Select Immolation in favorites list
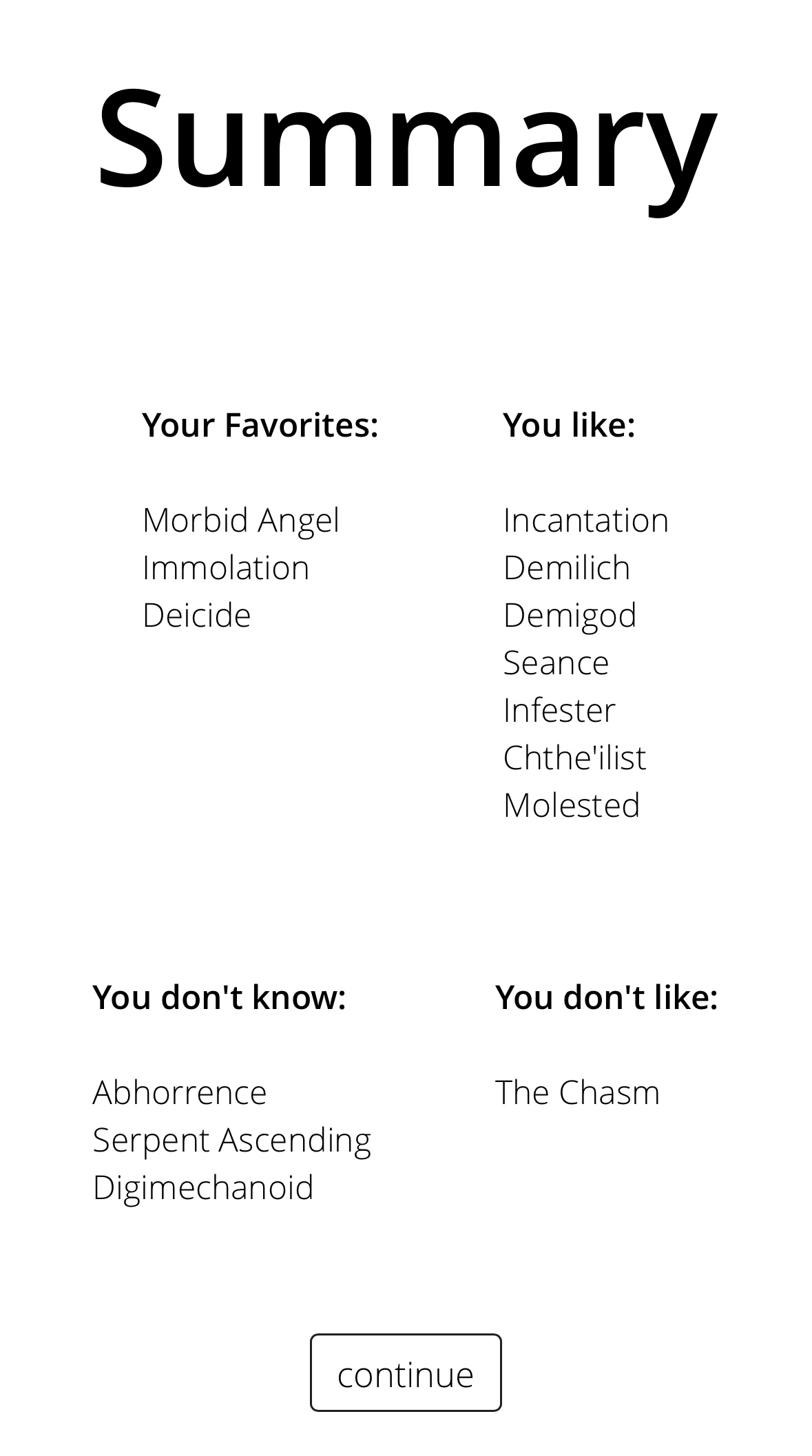 226,568
